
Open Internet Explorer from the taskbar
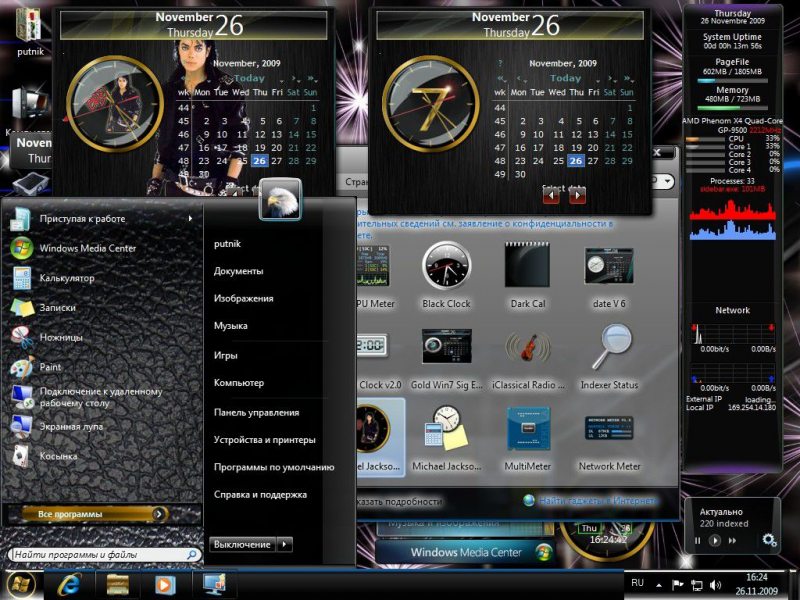[x=69, y=585]
